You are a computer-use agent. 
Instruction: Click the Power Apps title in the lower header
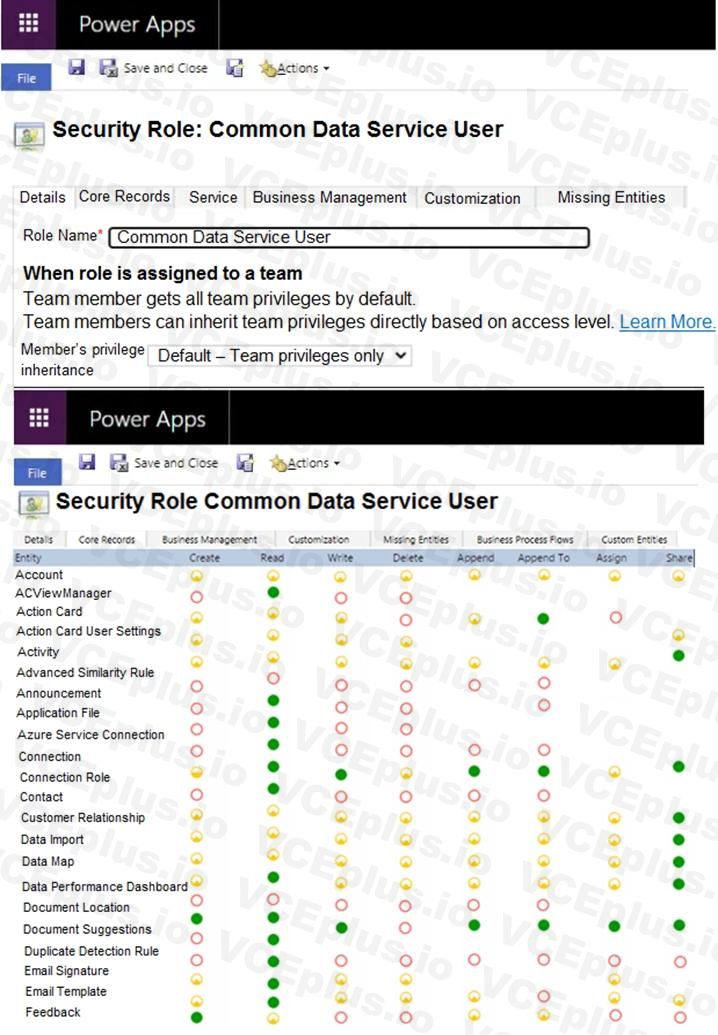tap(148, 419)
